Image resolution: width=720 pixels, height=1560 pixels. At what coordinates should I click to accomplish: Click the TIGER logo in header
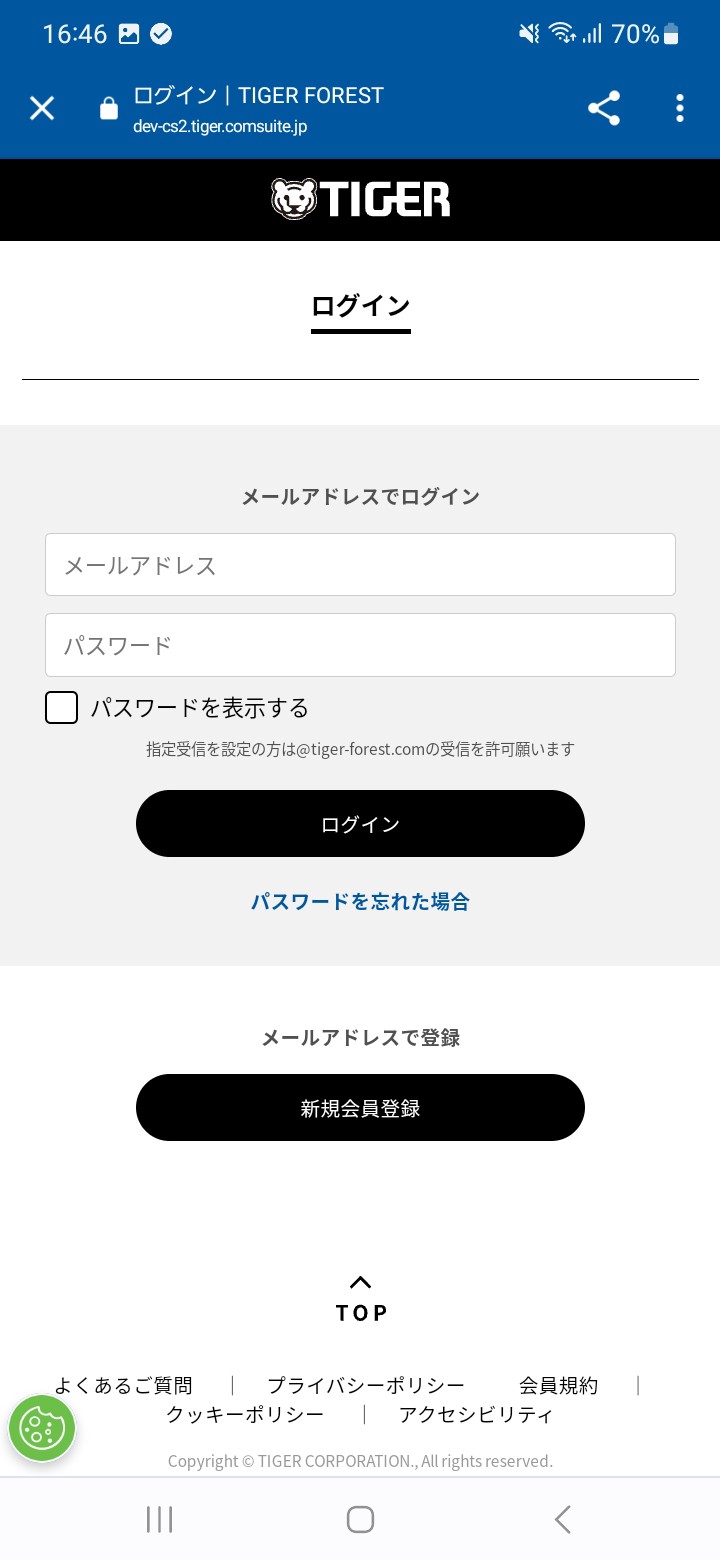(x=360, y=199)
